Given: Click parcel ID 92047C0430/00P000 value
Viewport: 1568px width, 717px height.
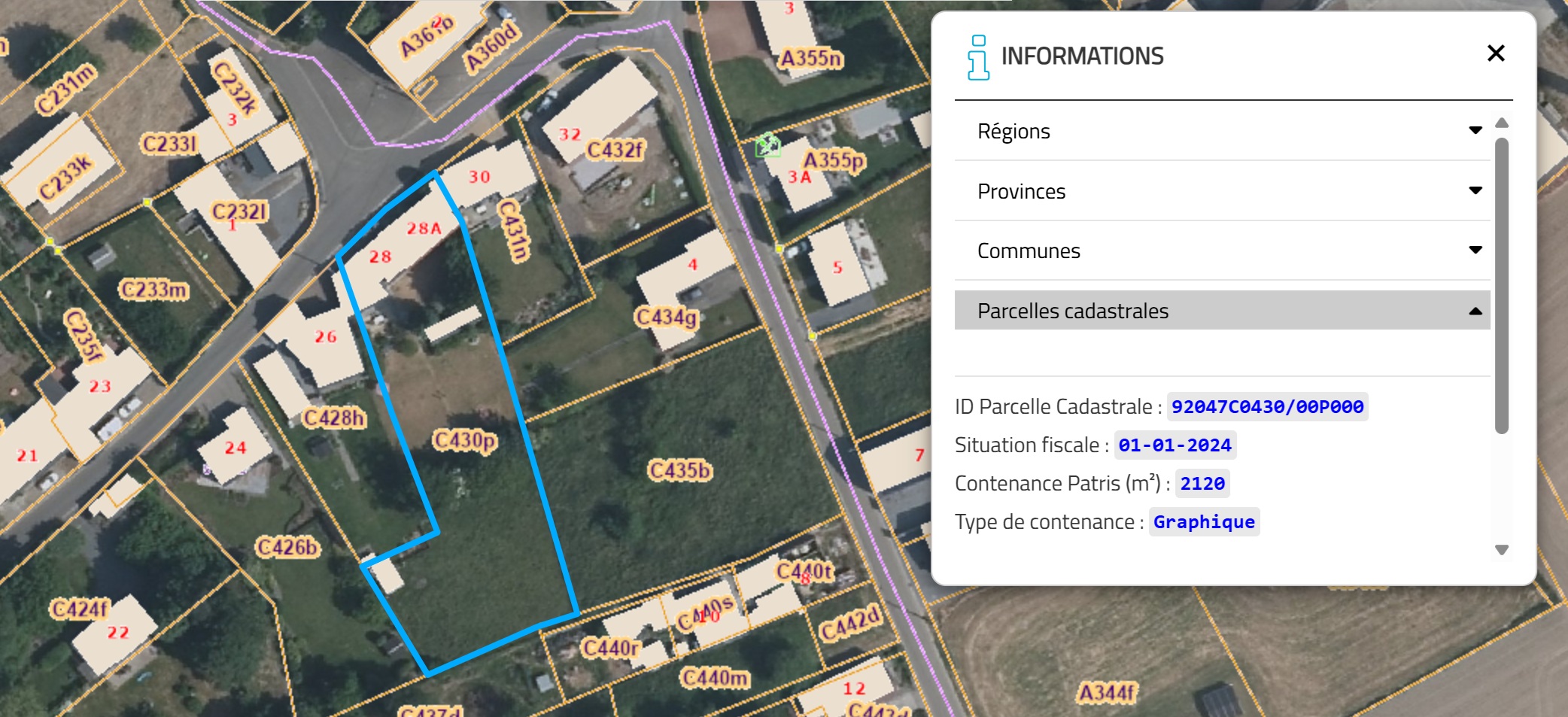Looking at the screenshot, I should coord(1267,407).
